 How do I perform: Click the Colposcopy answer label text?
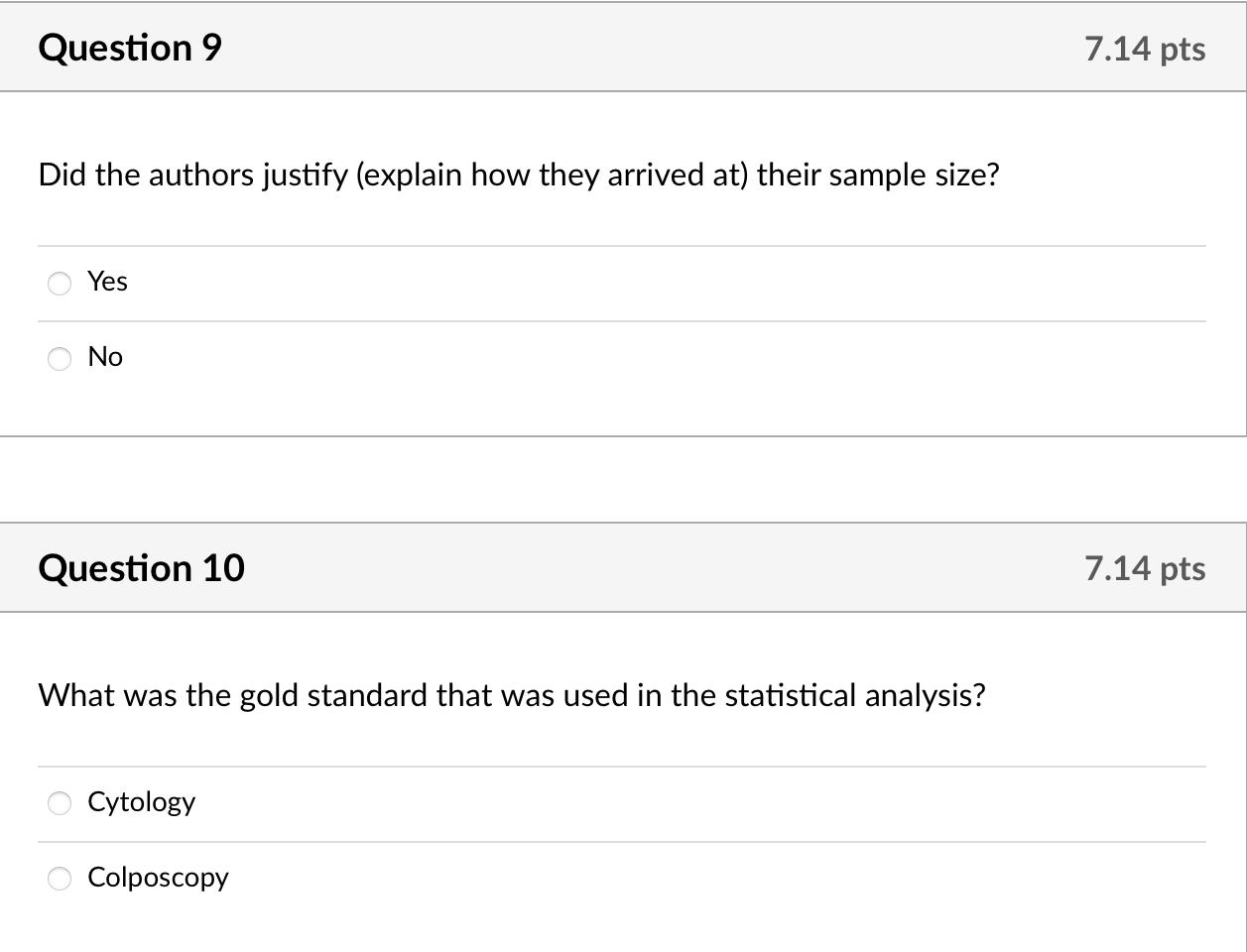click(159, 878)
